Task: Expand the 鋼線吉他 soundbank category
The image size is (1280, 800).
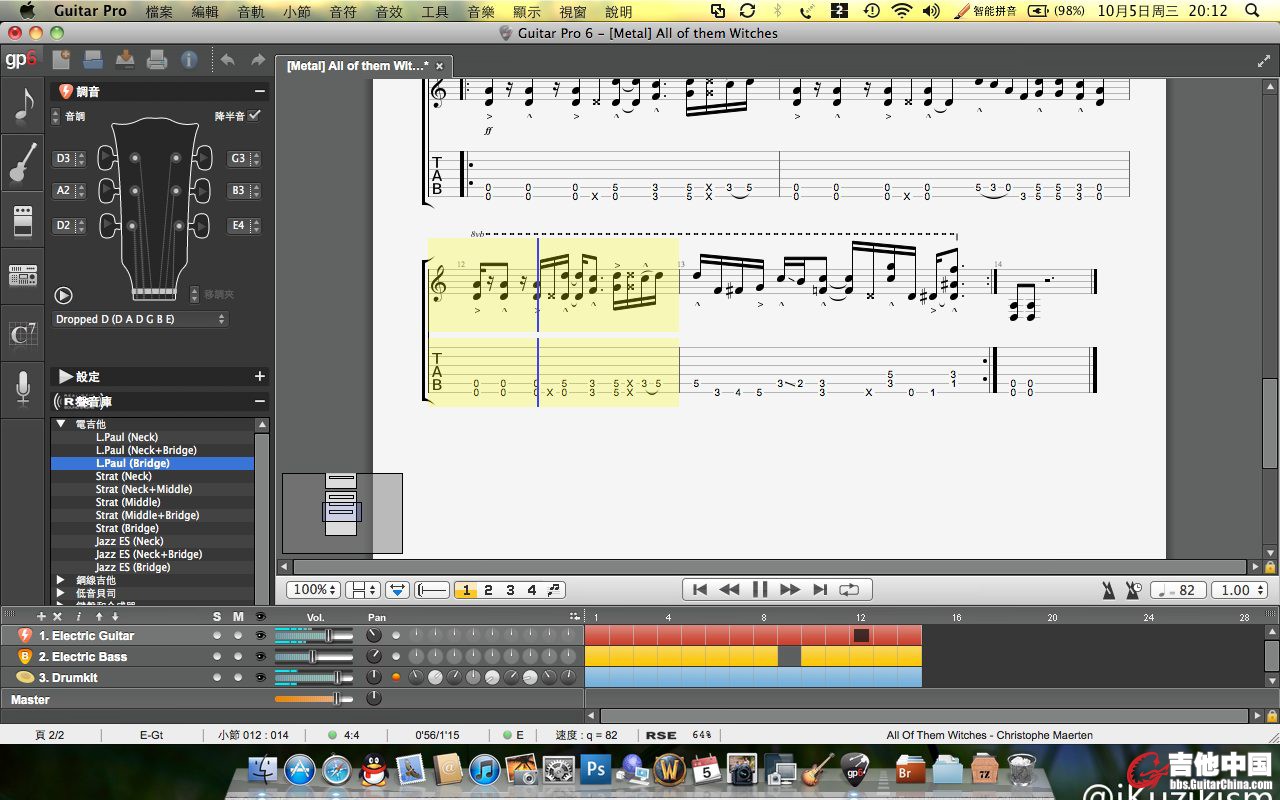Action: [x=61, y=580]
